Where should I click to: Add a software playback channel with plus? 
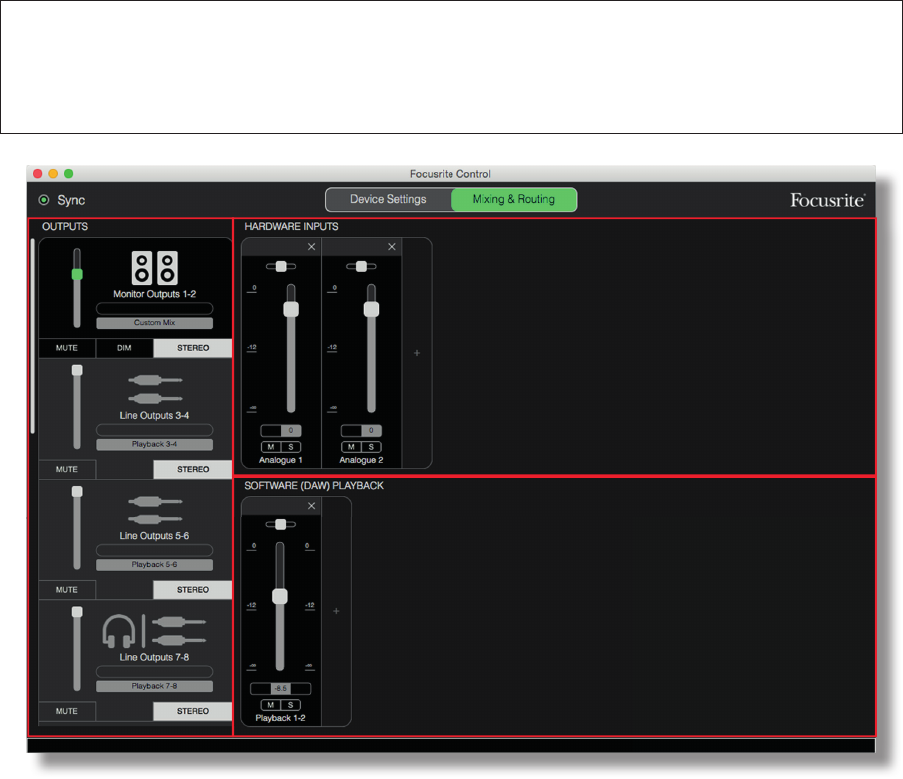tap(336, 611)
